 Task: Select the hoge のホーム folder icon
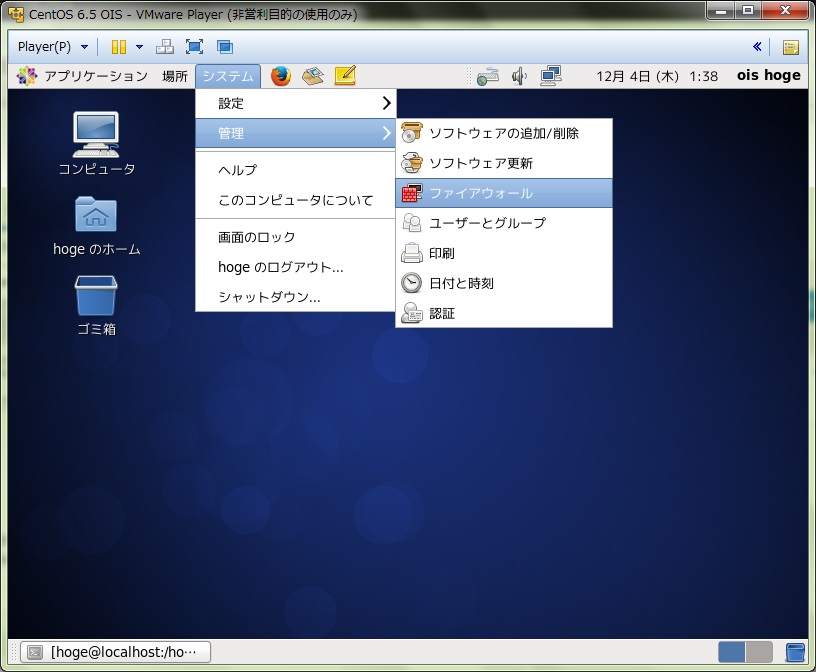click(96, 225)
